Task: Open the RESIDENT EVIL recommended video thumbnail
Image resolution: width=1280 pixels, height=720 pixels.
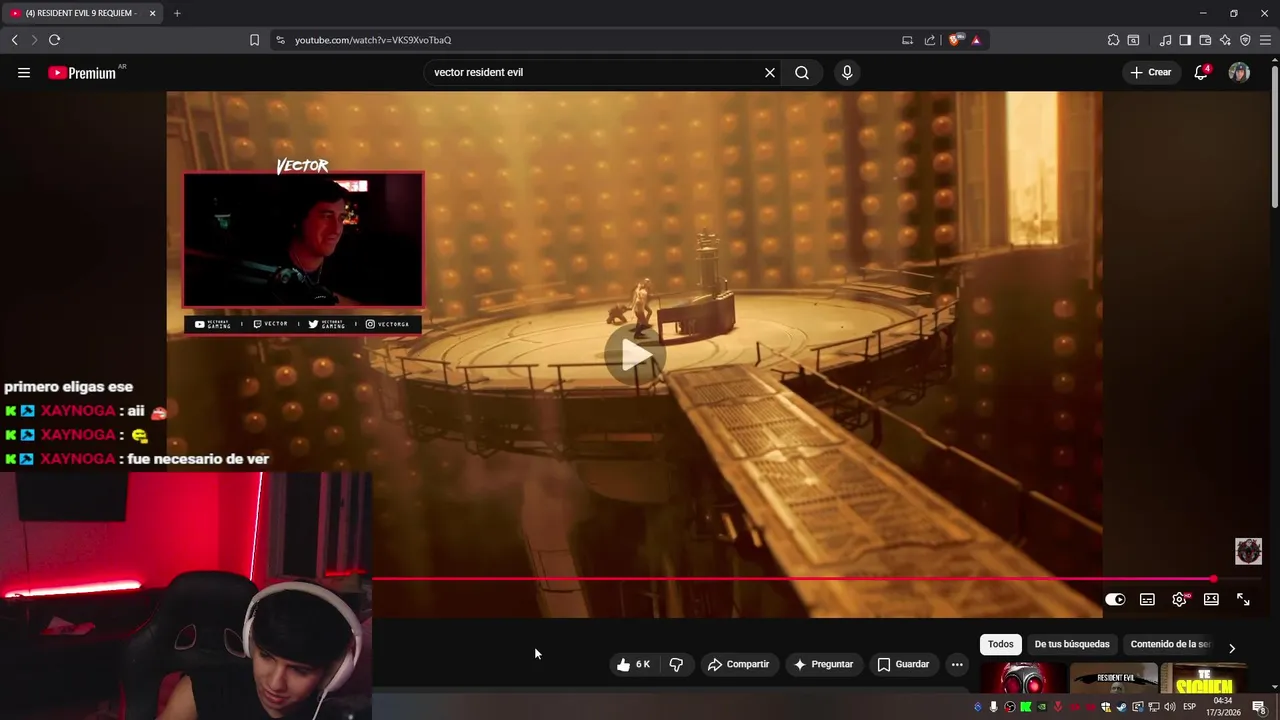Action: coord(1114,678)
